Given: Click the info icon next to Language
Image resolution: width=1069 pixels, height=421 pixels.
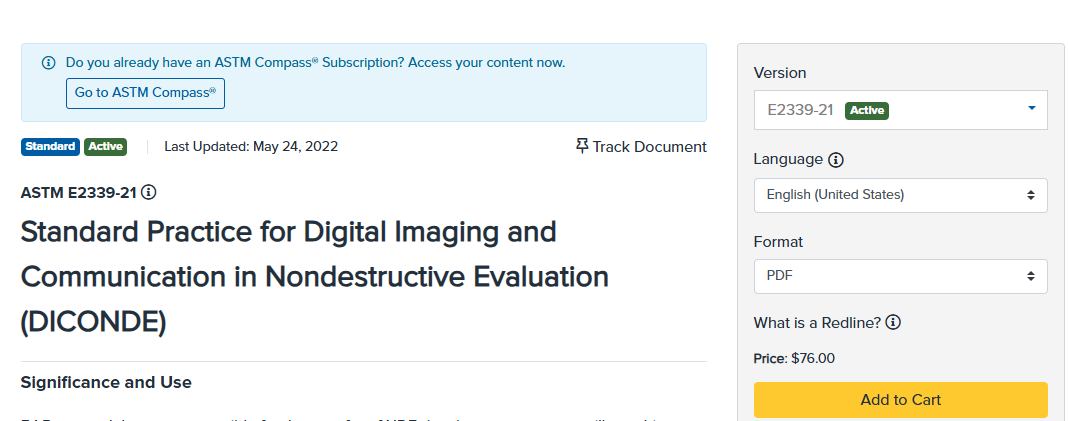Looking at the screenshot, I should coord(835,160).
